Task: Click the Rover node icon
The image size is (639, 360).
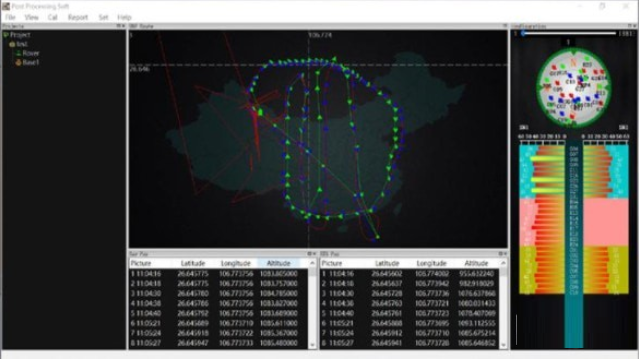Action: (18, 53)
